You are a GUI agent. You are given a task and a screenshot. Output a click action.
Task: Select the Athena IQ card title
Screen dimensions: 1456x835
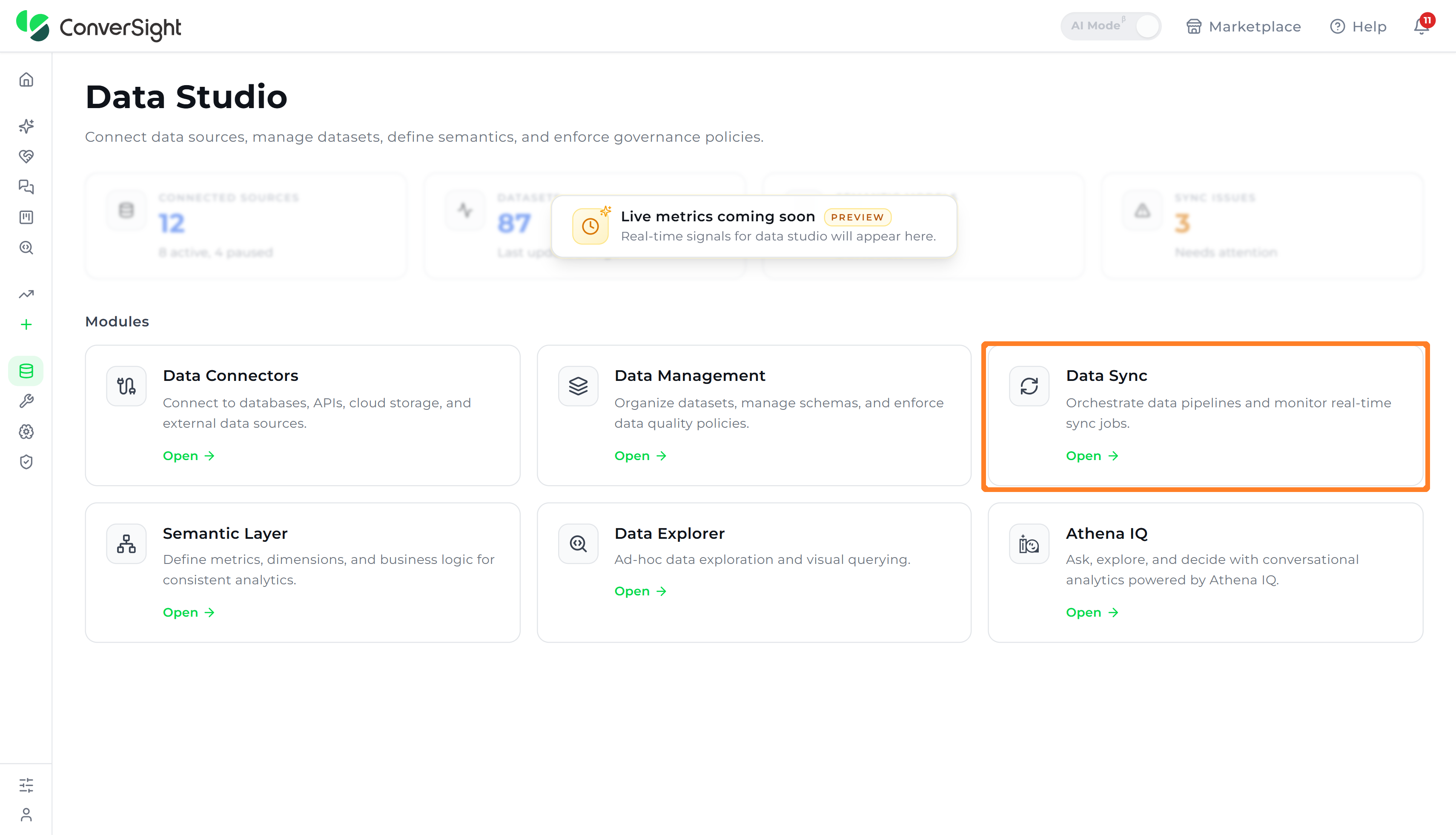(1106, 533)
